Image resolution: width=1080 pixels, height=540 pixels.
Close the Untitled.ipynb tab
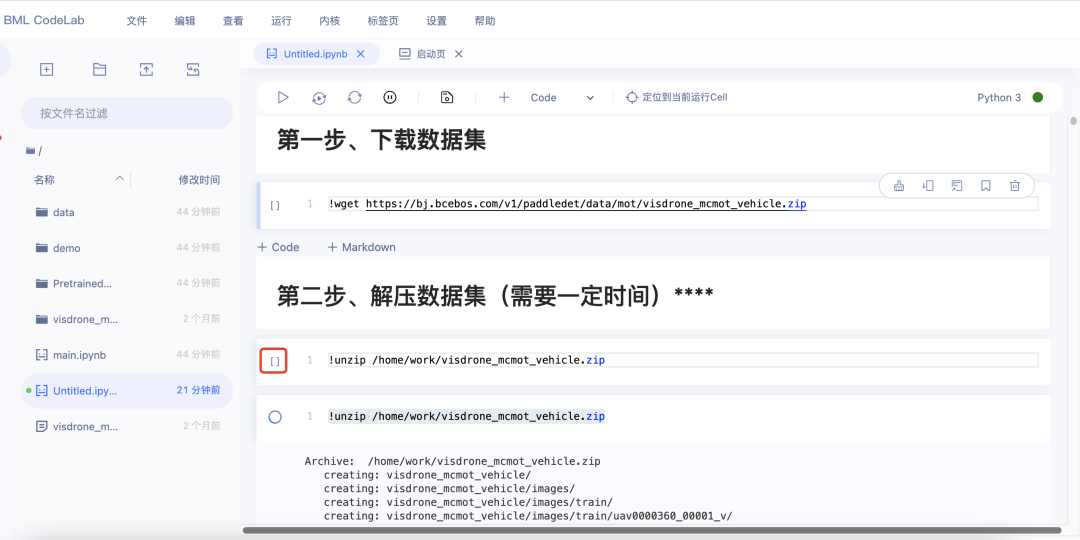coord(360,54)
